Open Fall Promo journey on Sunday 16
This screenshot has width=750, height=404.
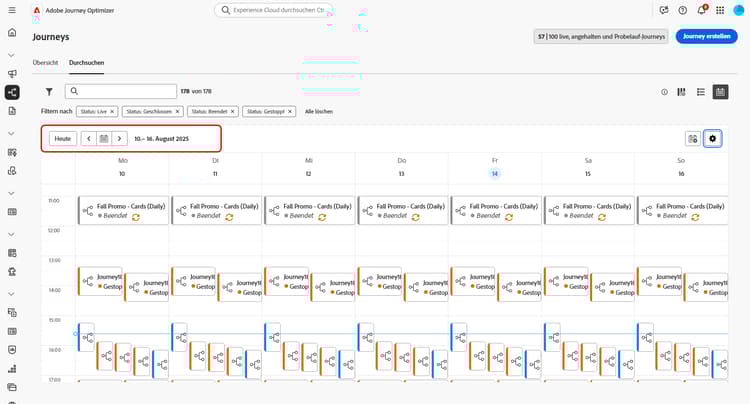(x=683, y=210)
